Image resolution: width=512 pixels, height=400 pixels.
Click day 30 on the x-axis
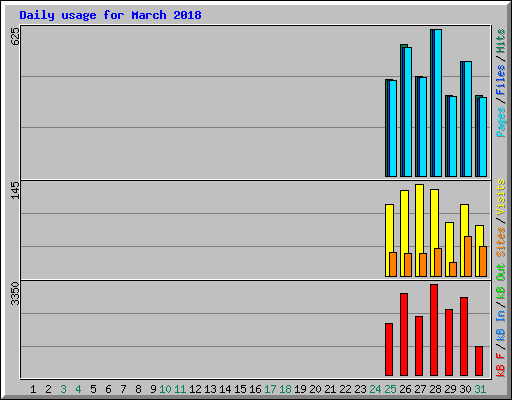click(465, 389)
